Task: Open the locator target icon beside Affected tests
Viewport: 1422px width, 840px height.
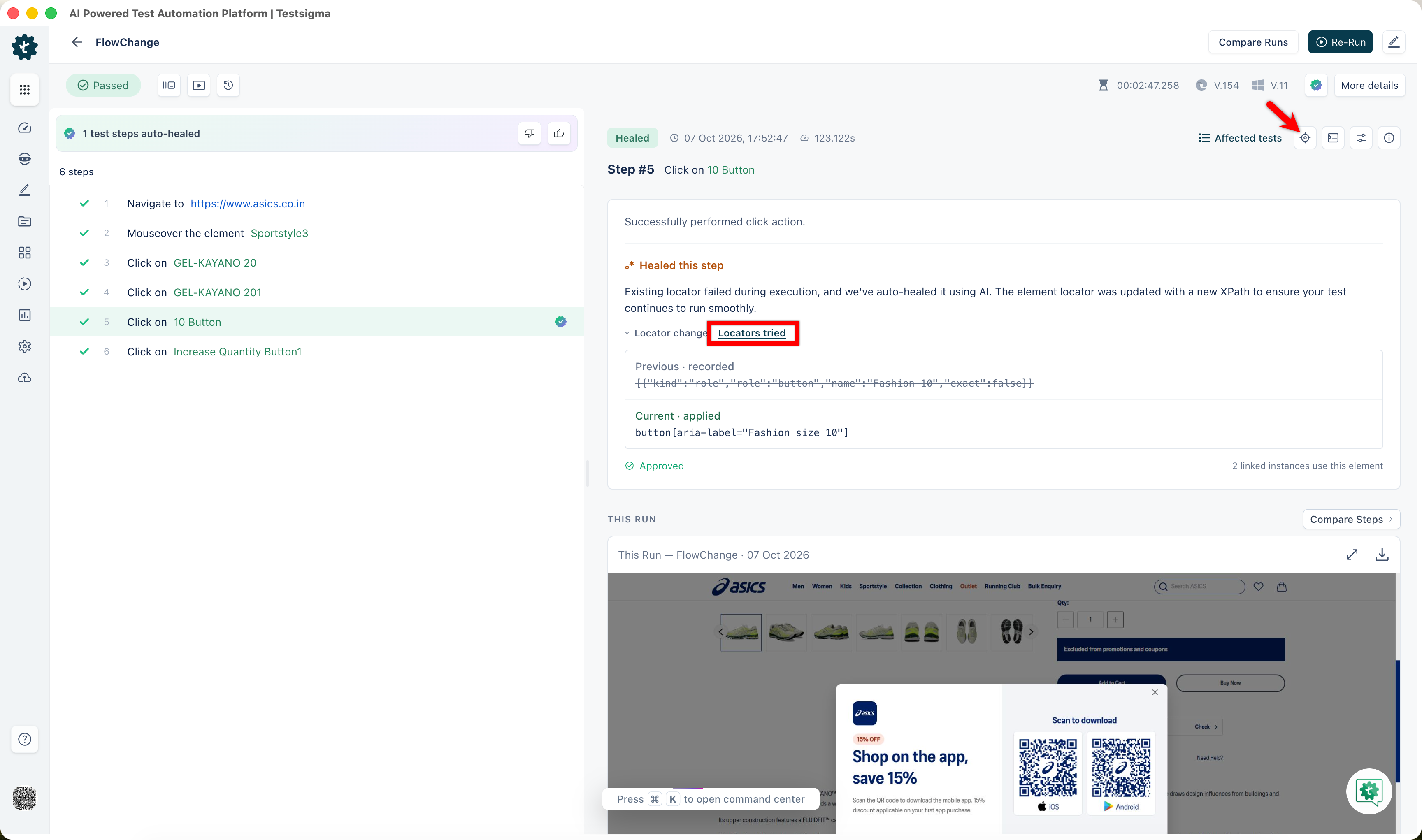Action: tap(1305, 137)
